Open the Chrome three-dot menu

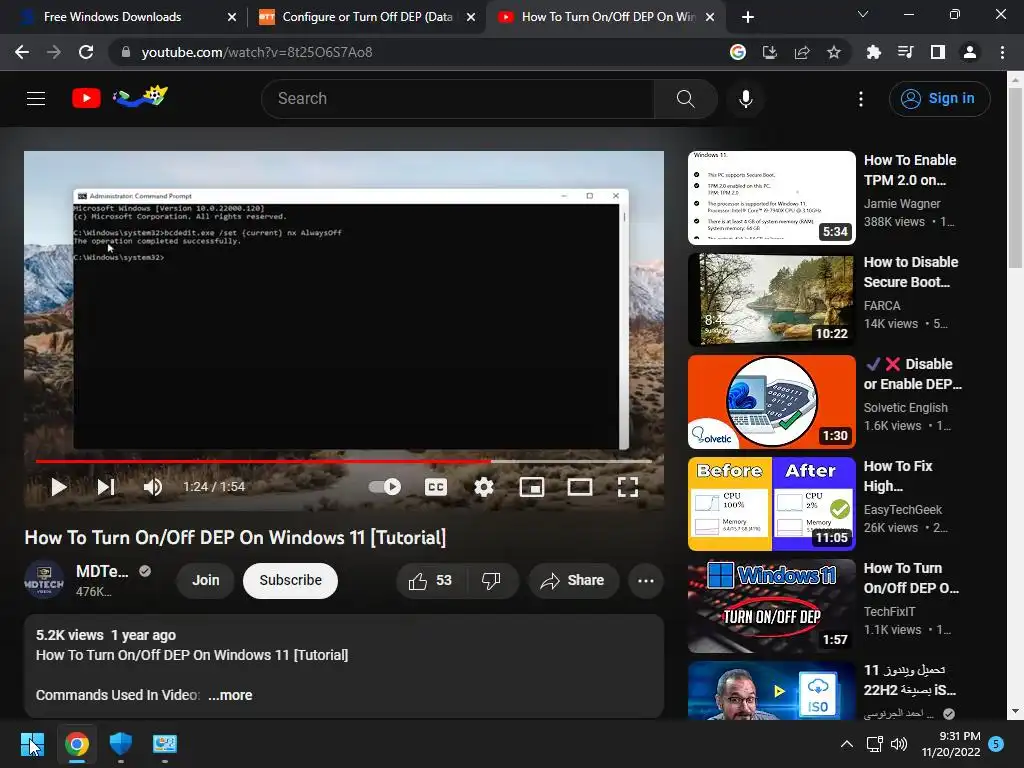pos(1002,52)
